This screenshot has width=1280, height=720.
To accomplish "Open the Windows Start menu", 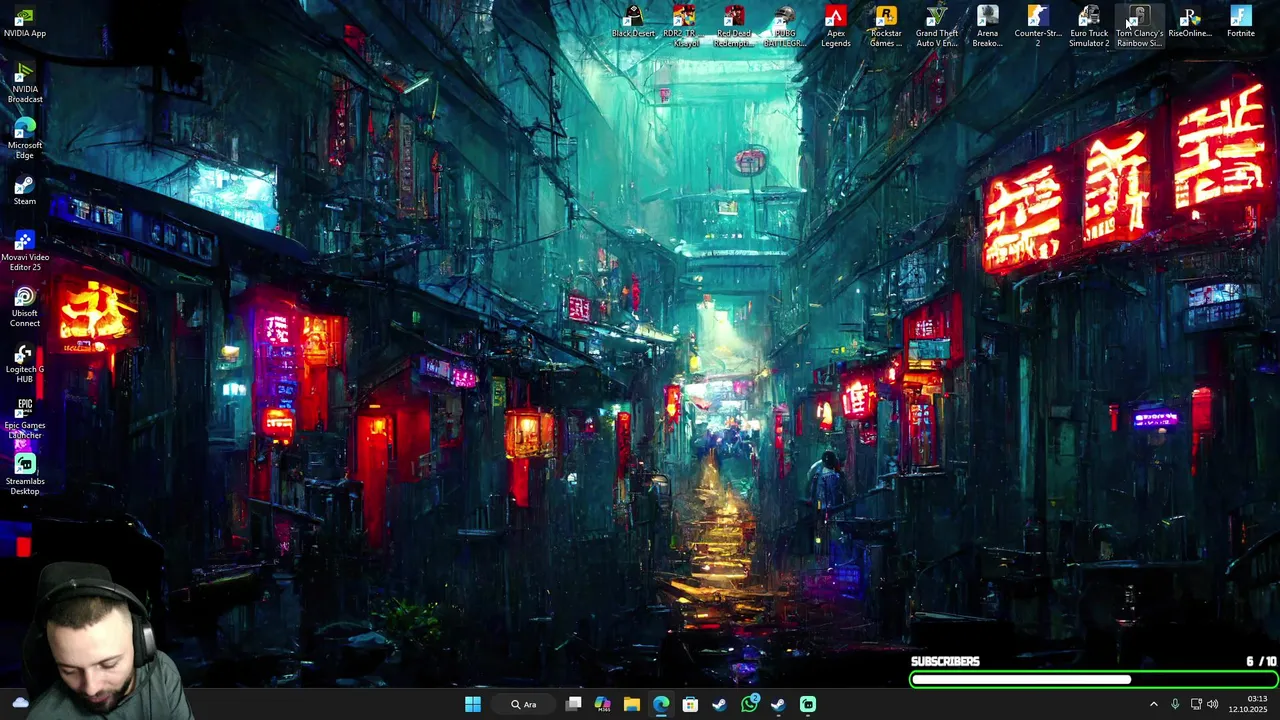I will [x=473, y=704].
